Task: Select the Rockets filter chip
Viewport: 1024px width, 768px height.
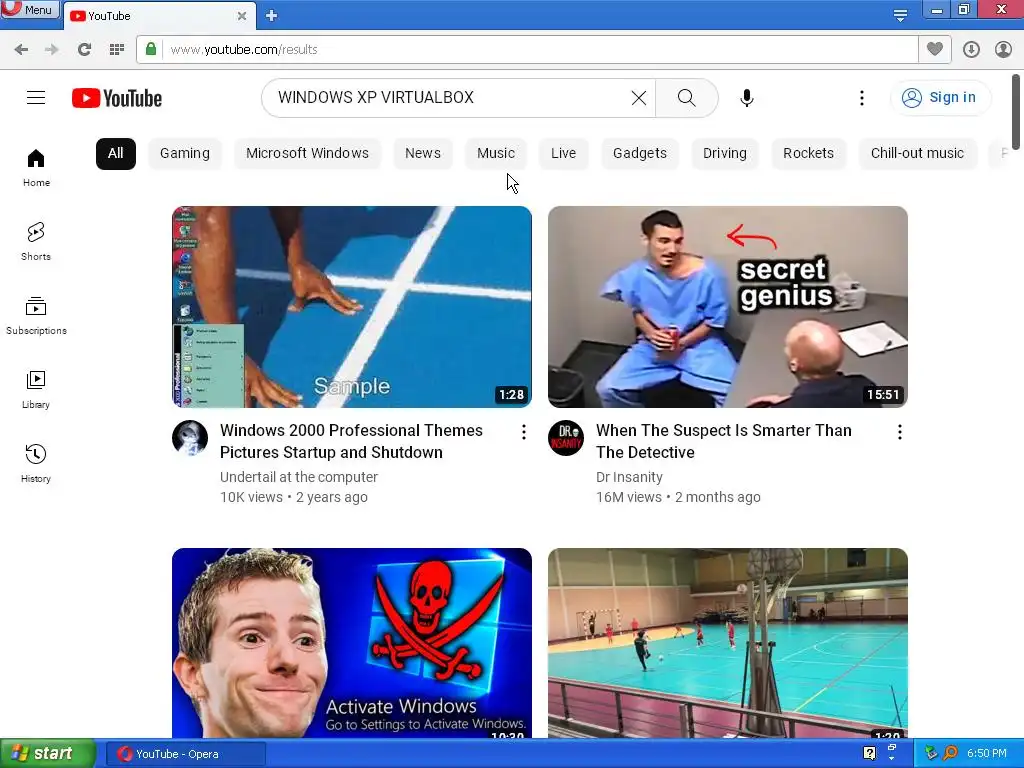Action: pos(808,153)
